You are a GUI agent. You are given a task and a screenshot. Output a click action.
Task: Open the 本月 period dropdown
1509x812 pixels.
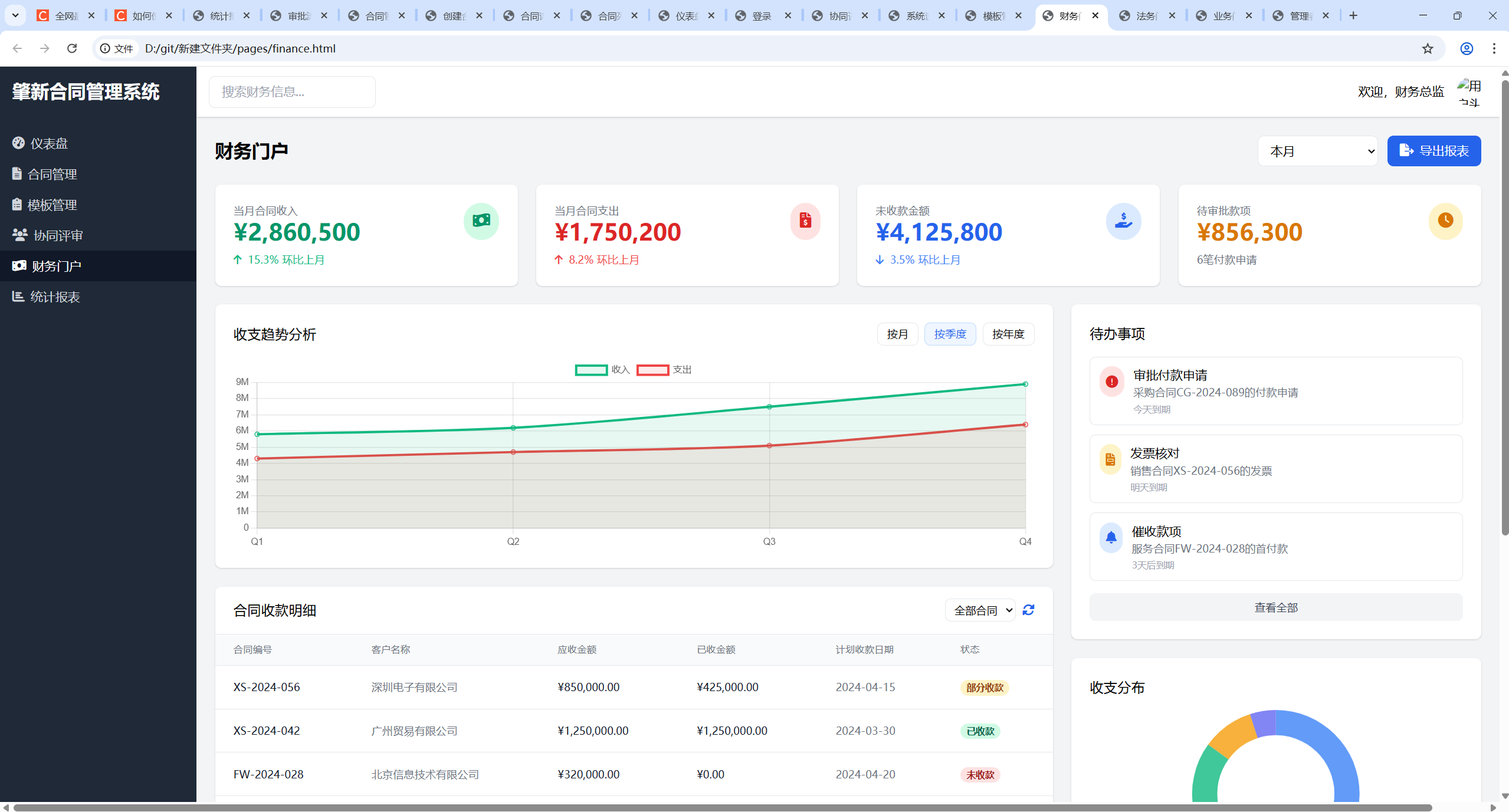tap(1317, 151)
